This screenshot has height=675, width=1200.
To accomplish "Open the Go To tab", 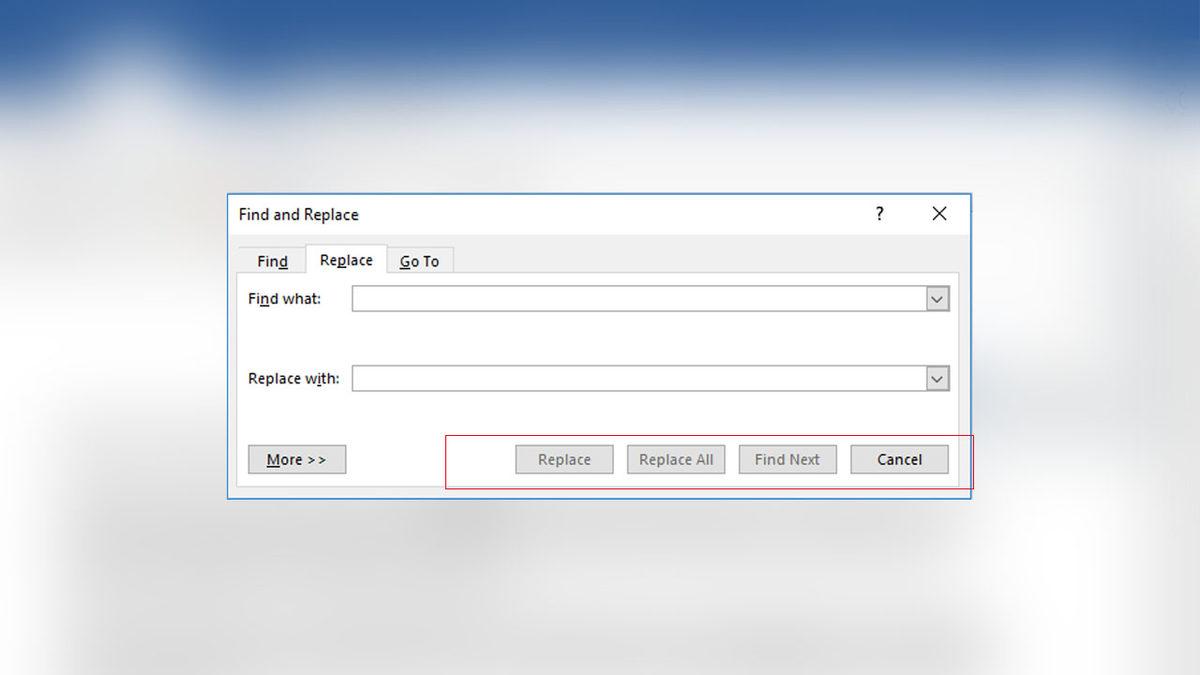I will [419, 261].
